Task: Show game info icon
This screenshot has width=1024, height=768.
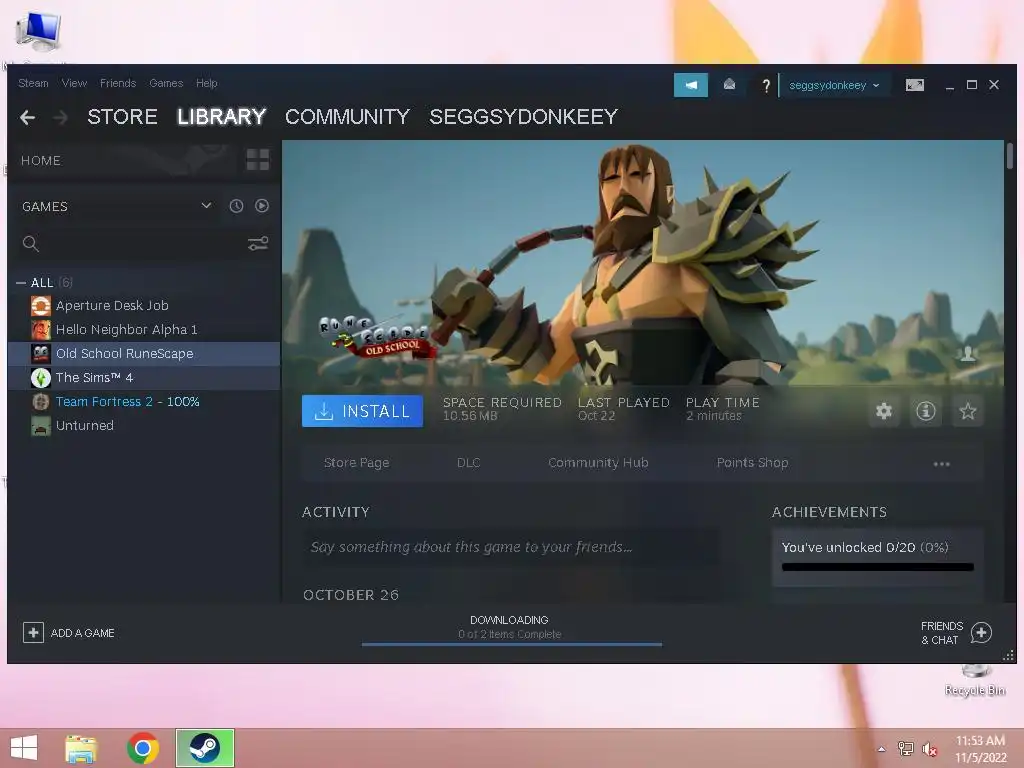Action: [x=925, y=411]
